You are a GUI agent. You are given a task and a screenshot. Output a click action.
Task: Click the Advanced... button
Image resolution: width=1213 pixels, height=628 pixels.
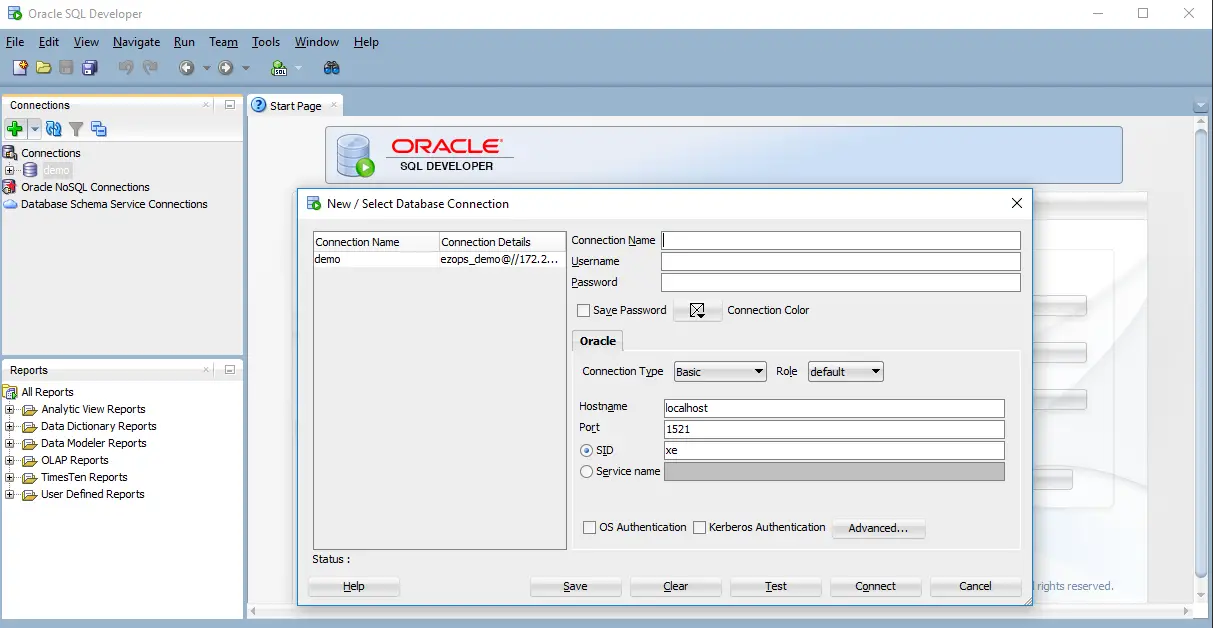(x=878, y=528)
